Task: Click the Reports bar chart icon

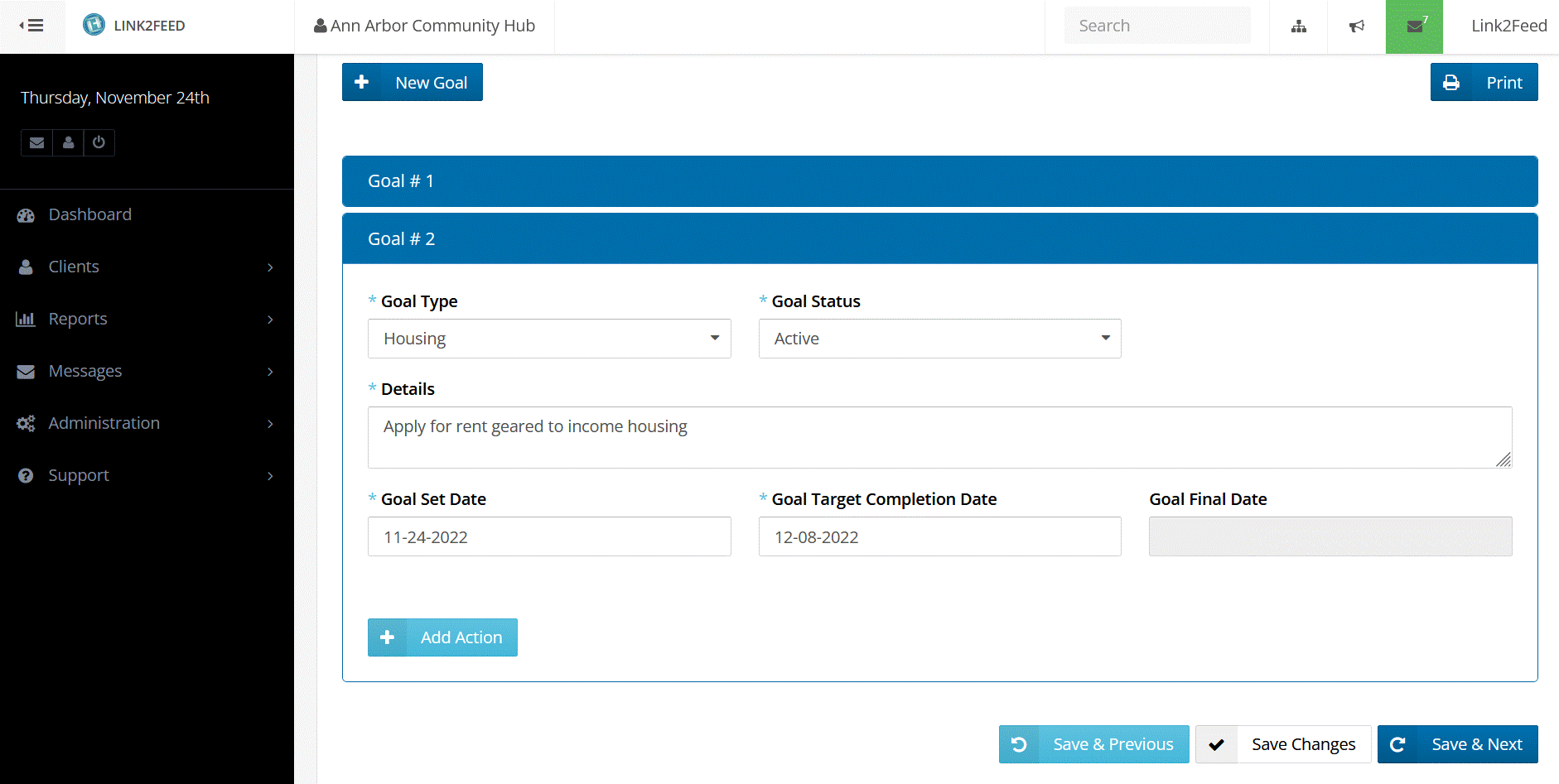Action: point(26,319)
